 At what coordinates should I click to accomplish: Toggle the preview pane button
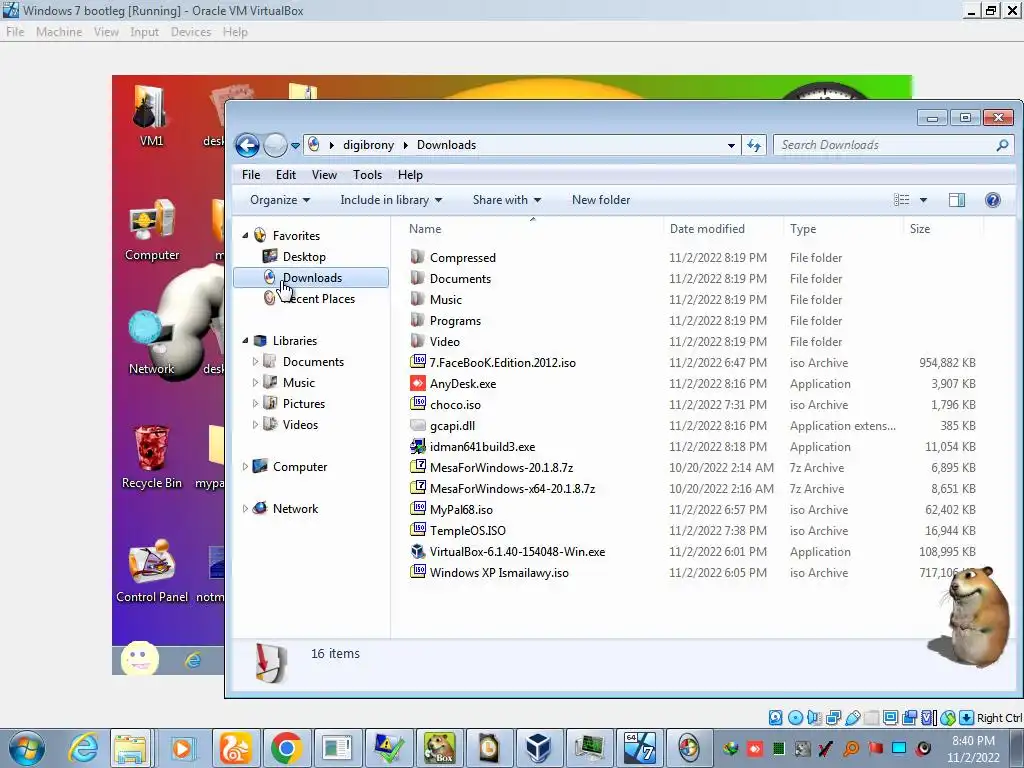(x=957, y=200)
